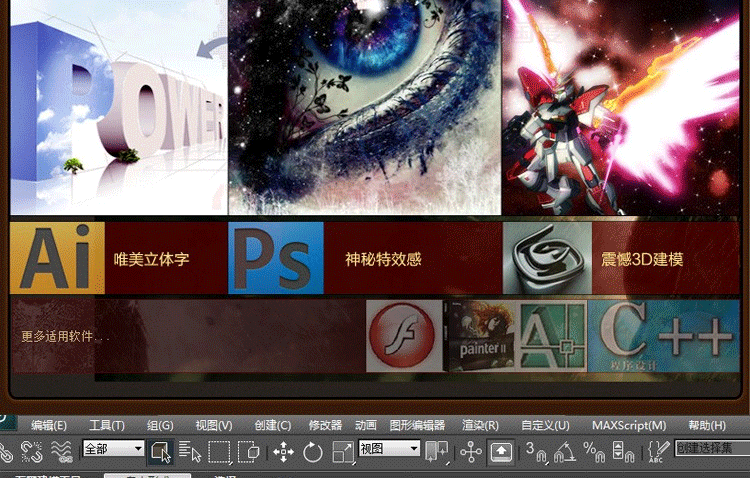Open the blue eye artwork thumbnail
This screenshot has width=750, height=478.
[x=365, y=107]
